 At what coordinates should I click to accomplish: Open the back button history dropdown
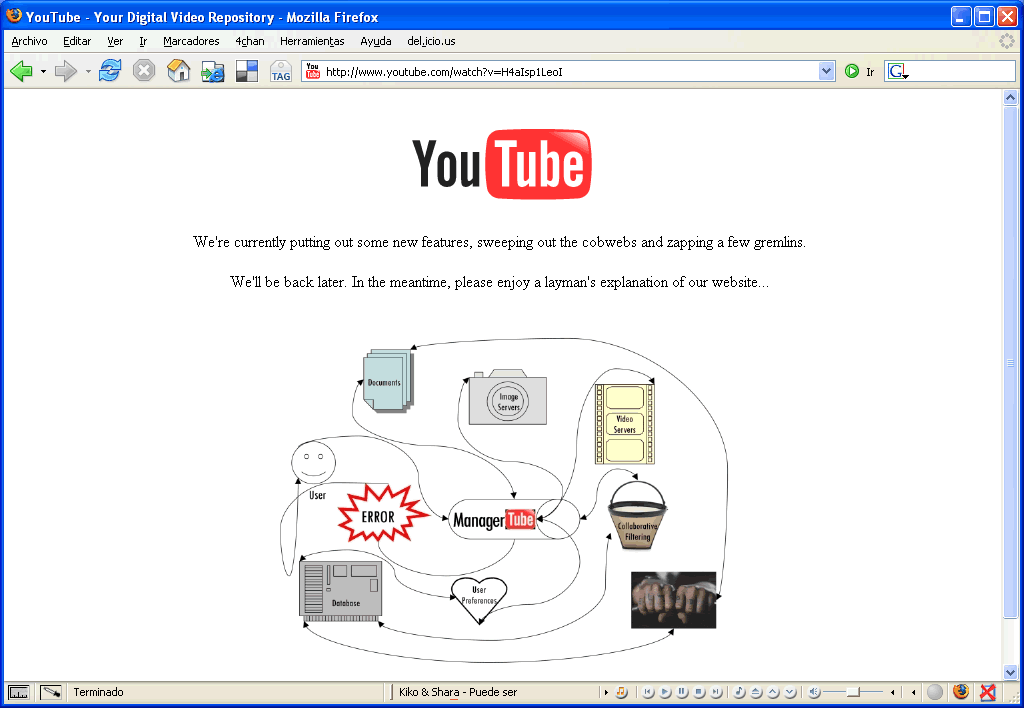point(43,71)
